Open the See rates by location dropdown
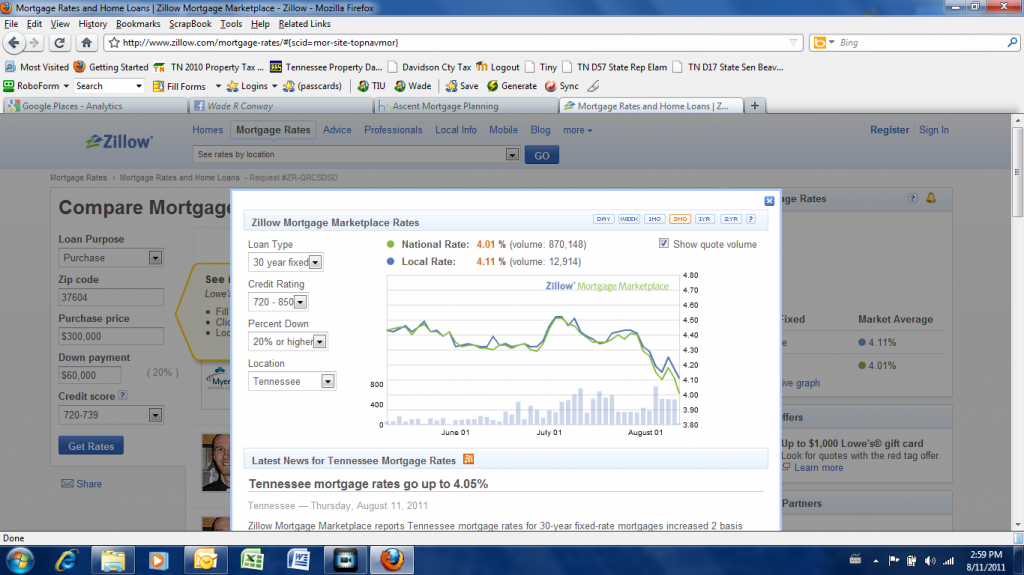The image size is (1024, 575). click(x=356, y=154)
